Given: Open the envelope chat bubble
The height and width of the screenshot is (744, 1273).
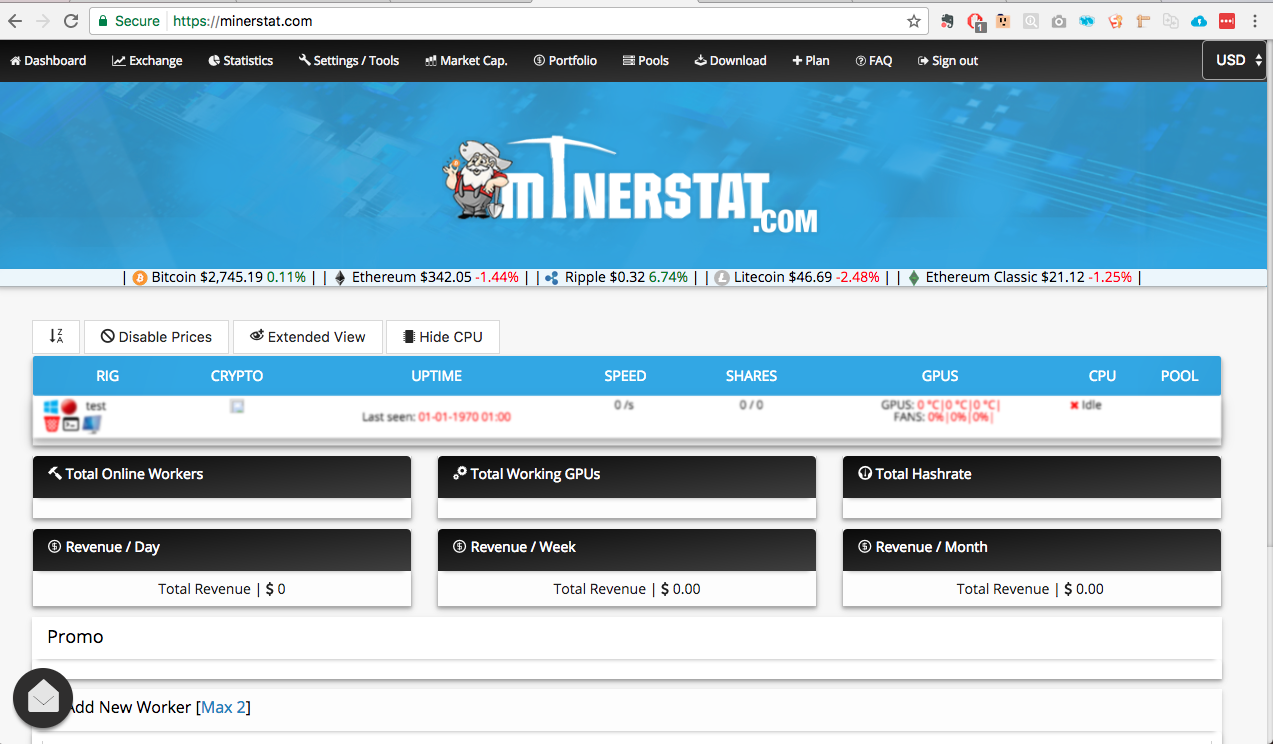Looking at the screenshot, I should pos(43,697).
